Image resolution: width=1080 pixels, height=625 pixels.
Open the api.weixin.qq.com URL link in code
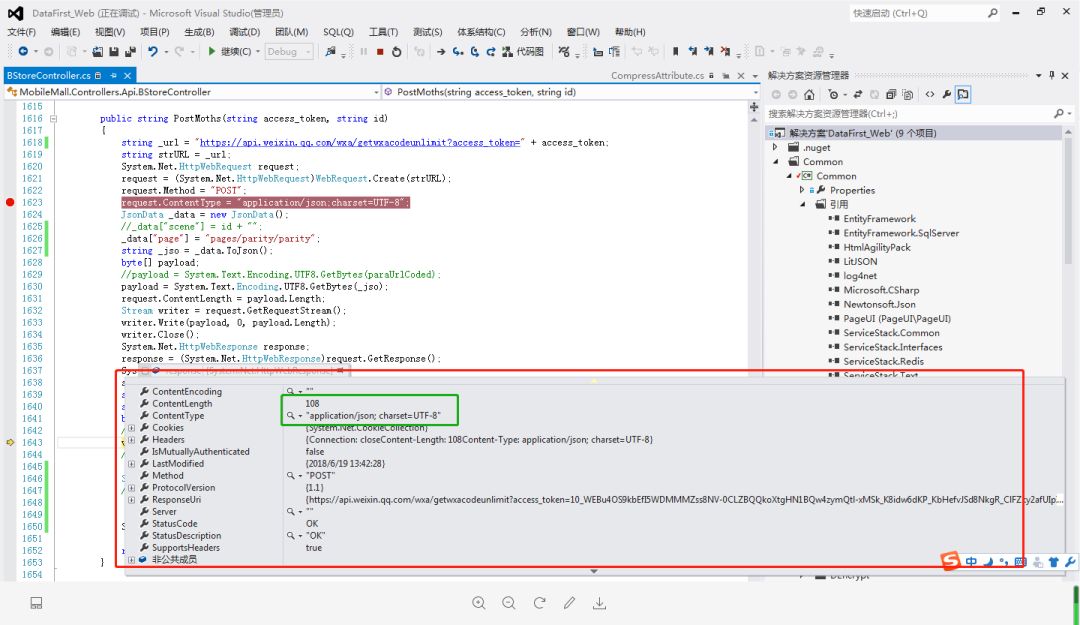pyautogui.click(x=360, y=143)
